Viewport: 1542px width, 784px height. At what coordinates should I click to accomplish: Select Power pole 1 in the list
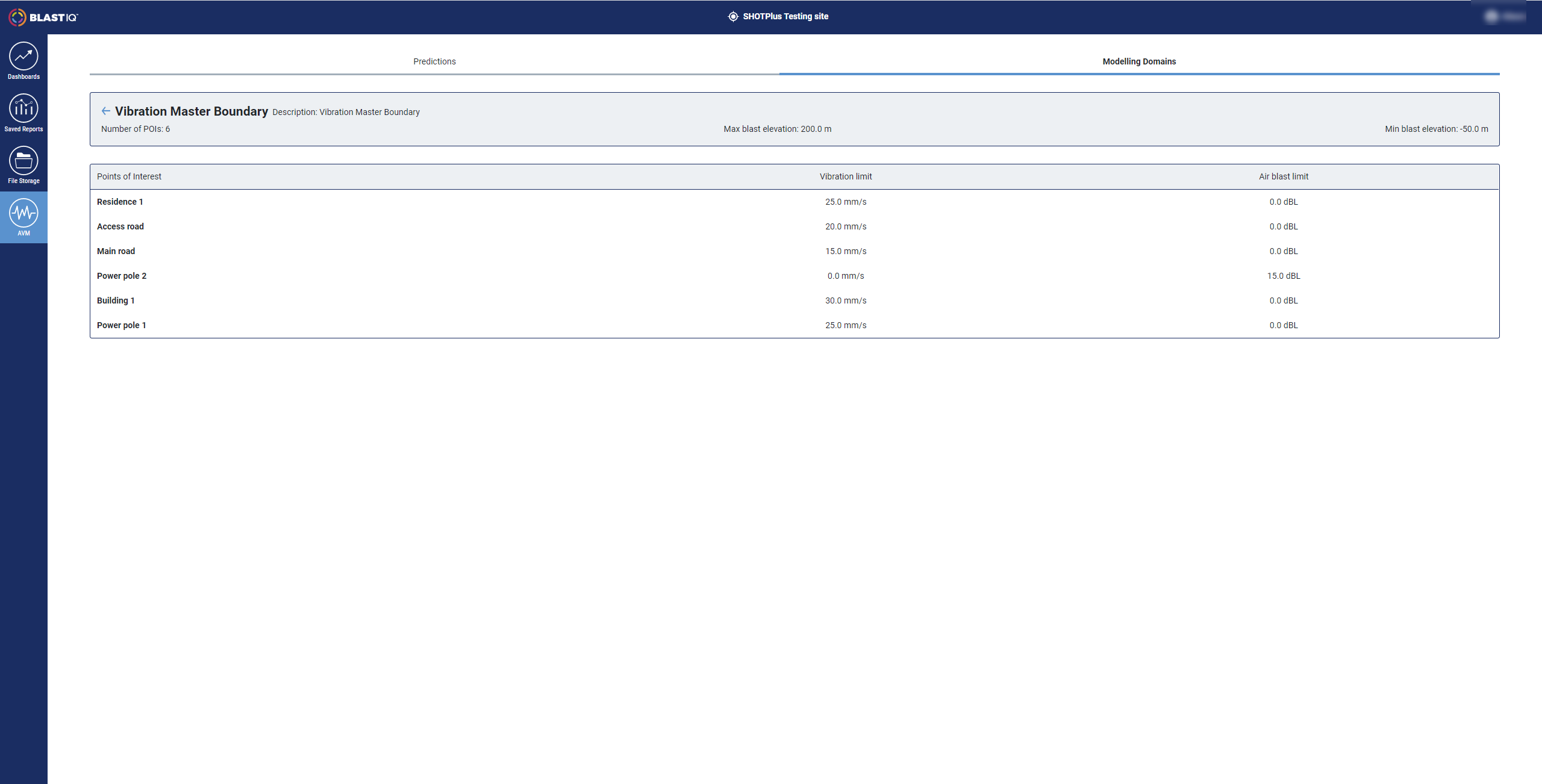coord(794,325)
